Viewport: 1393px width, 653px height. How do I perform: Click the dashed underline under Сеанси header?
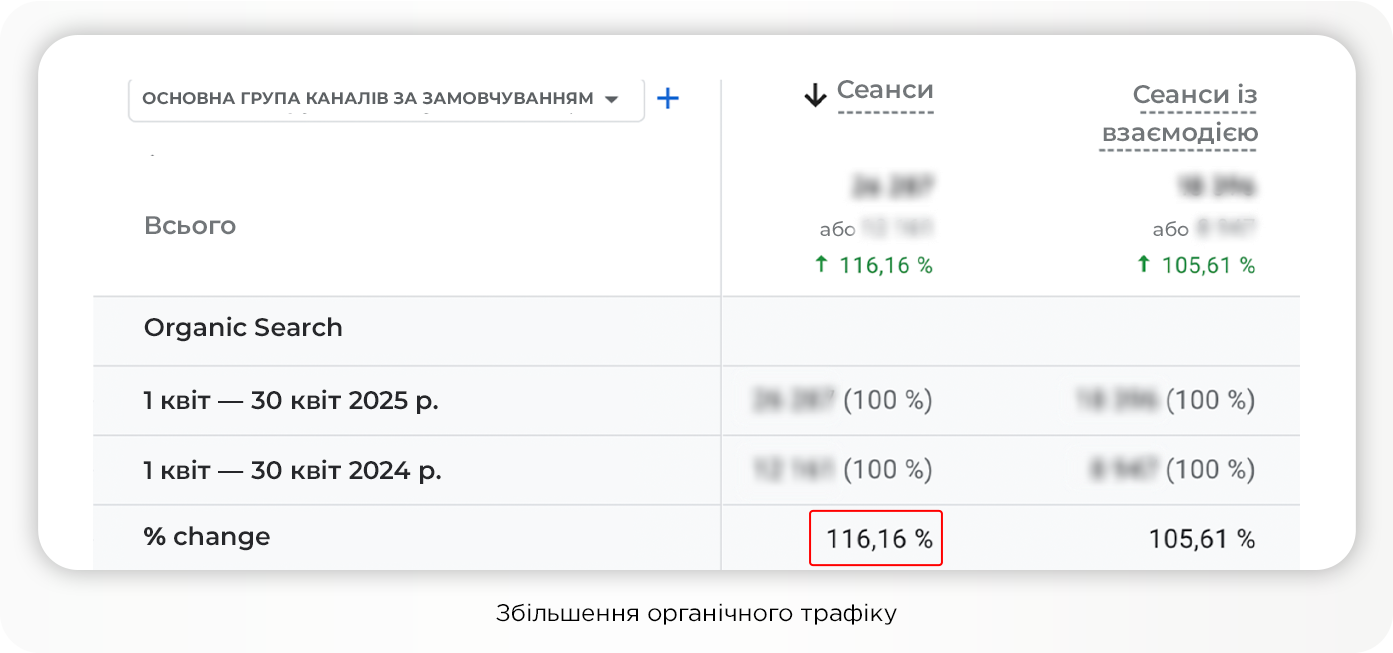point(884,110)
